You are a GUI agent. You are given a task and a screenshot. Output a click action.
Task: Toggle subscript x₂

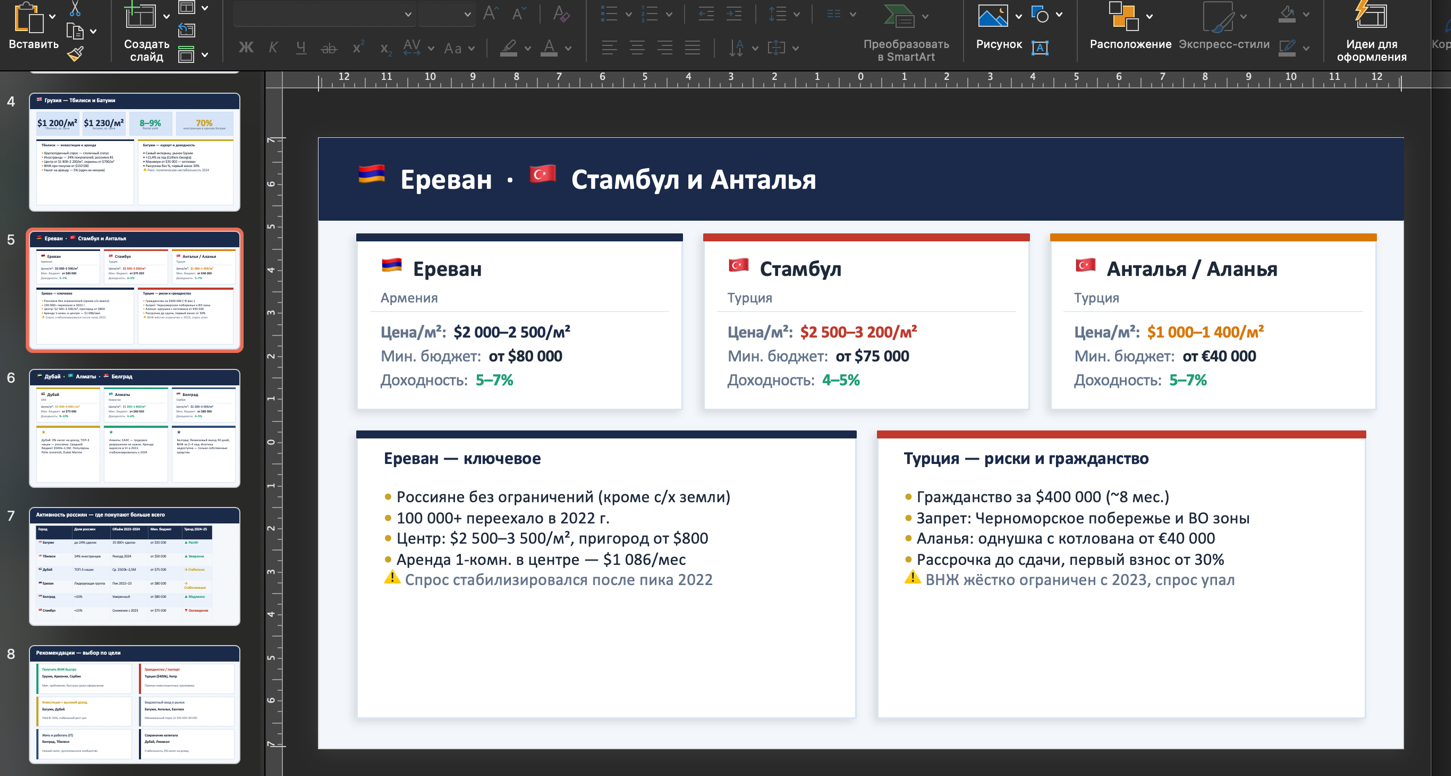pos(385,47)
